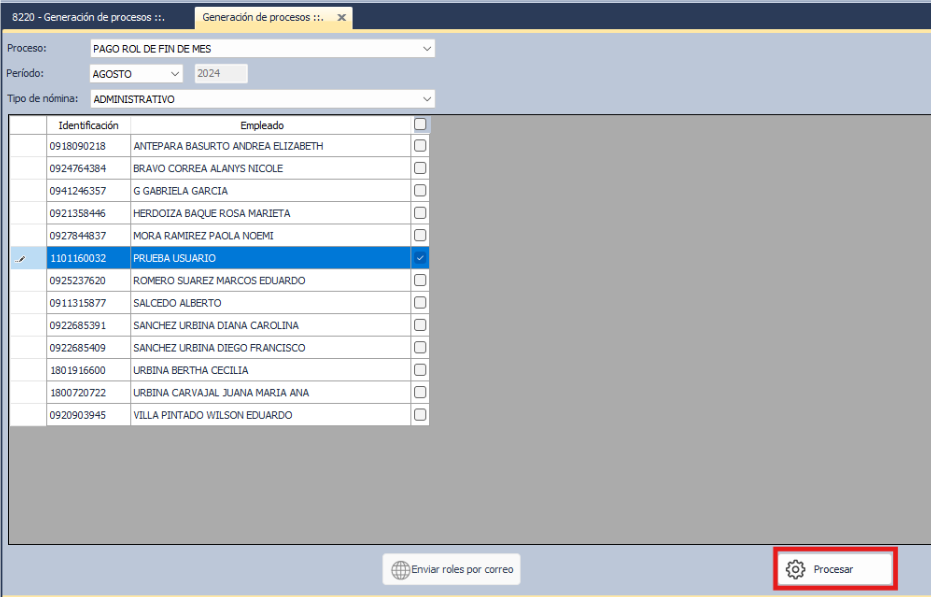Check the box for ANTEPARA BASURTO ANDREA ELIZABETH
The width and height of the screenshot is (931, 597).
point(420,146)
